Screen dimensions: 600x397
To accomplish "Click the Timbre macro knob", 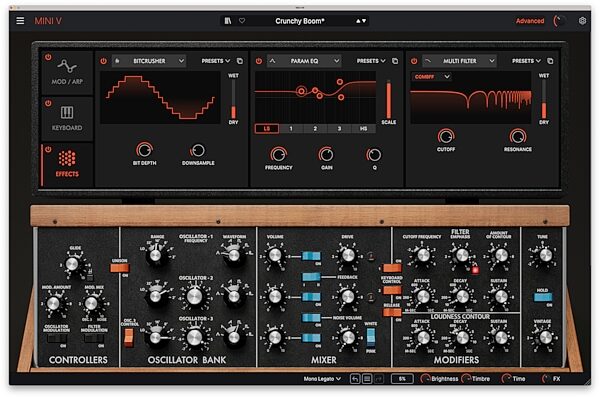I will coord(466,379).
